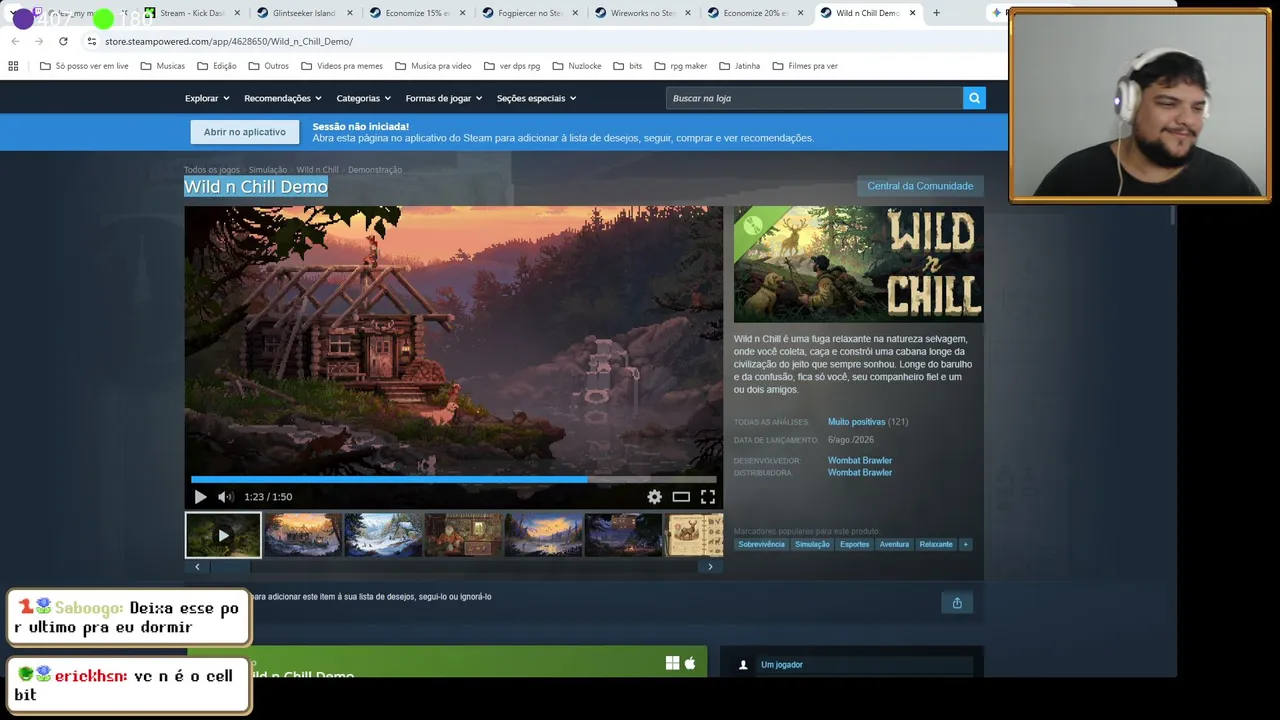Click the Sobrevivência tag
The width and height of the screenshot is (1280, 720).
(762, 544)
